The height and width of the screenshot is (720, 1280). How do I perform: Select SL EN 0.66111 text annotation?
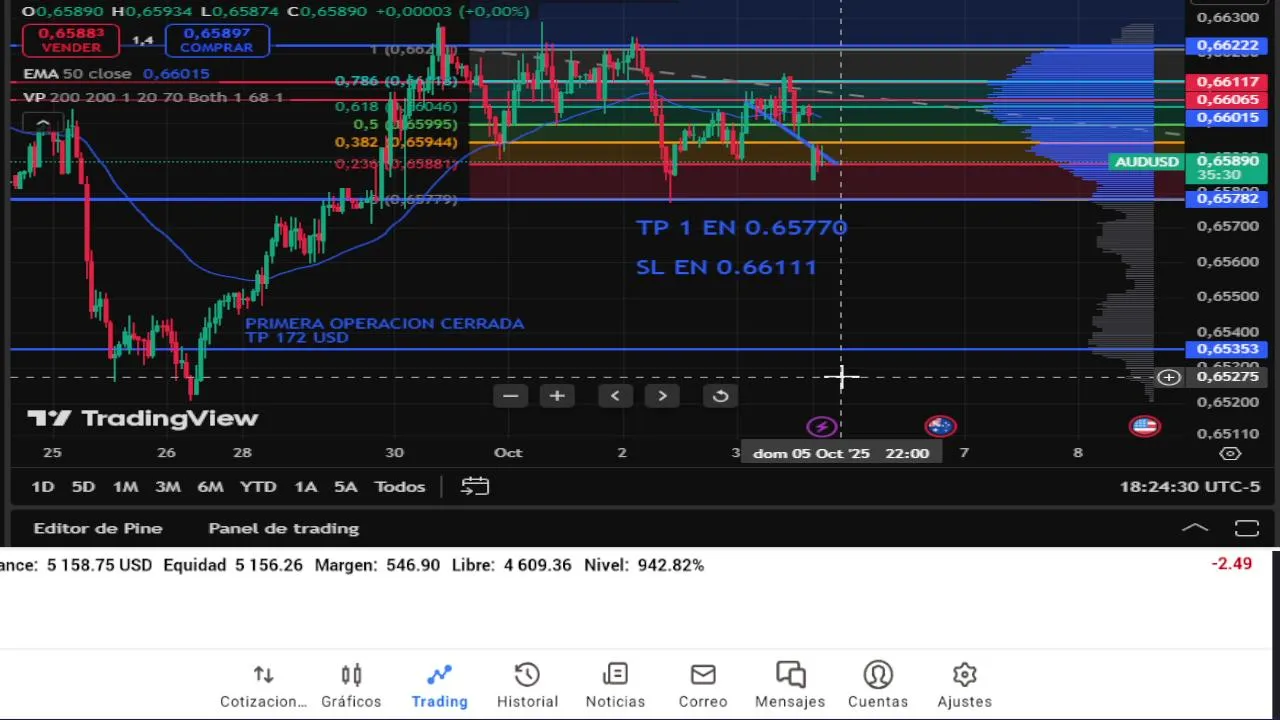[726, 267]
